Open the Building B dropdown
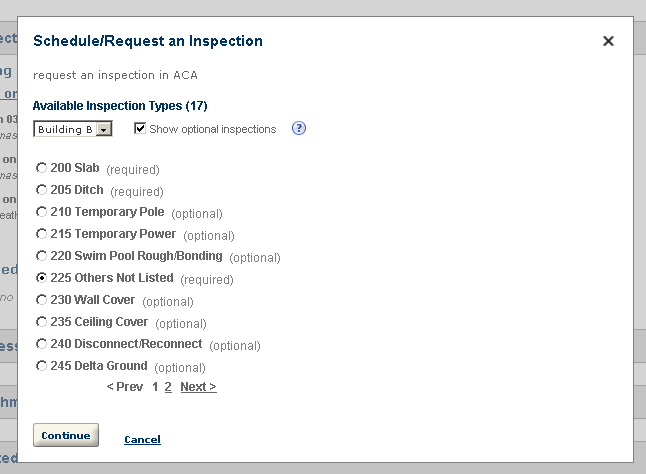The height and width of the screenshot is (474, 646). (104, 130)
